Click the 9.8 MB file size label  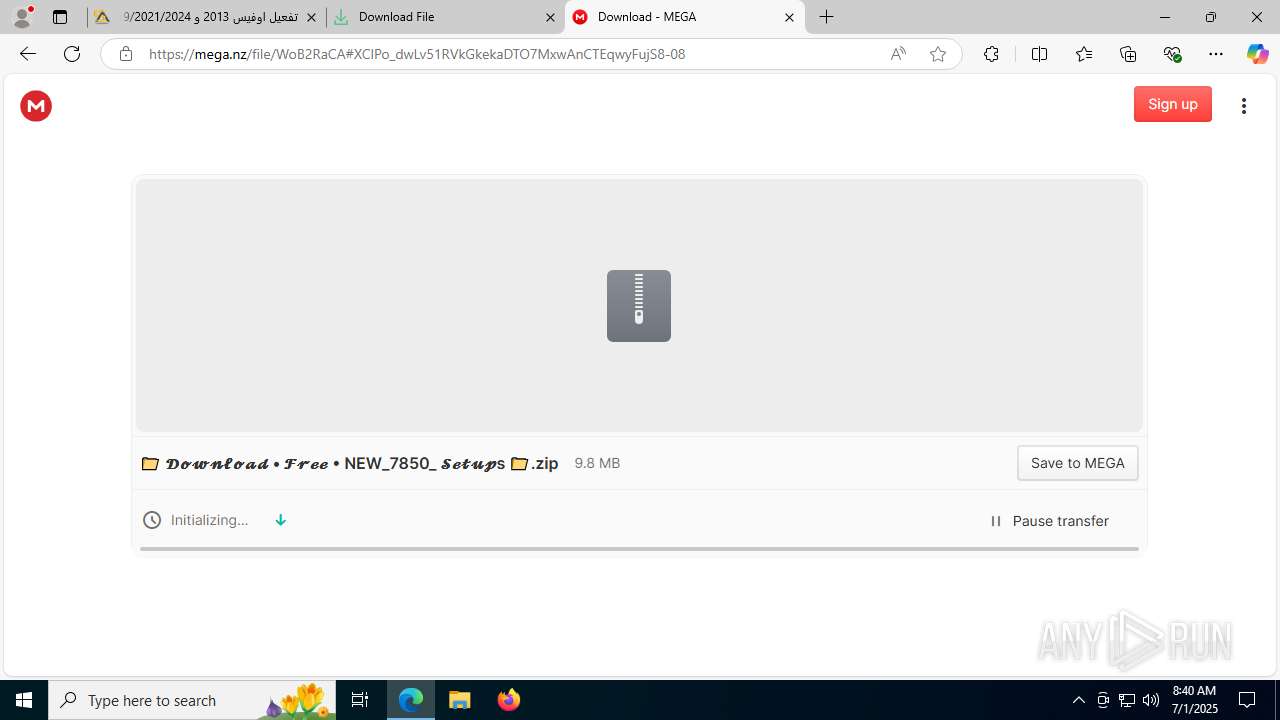[597, 463]
